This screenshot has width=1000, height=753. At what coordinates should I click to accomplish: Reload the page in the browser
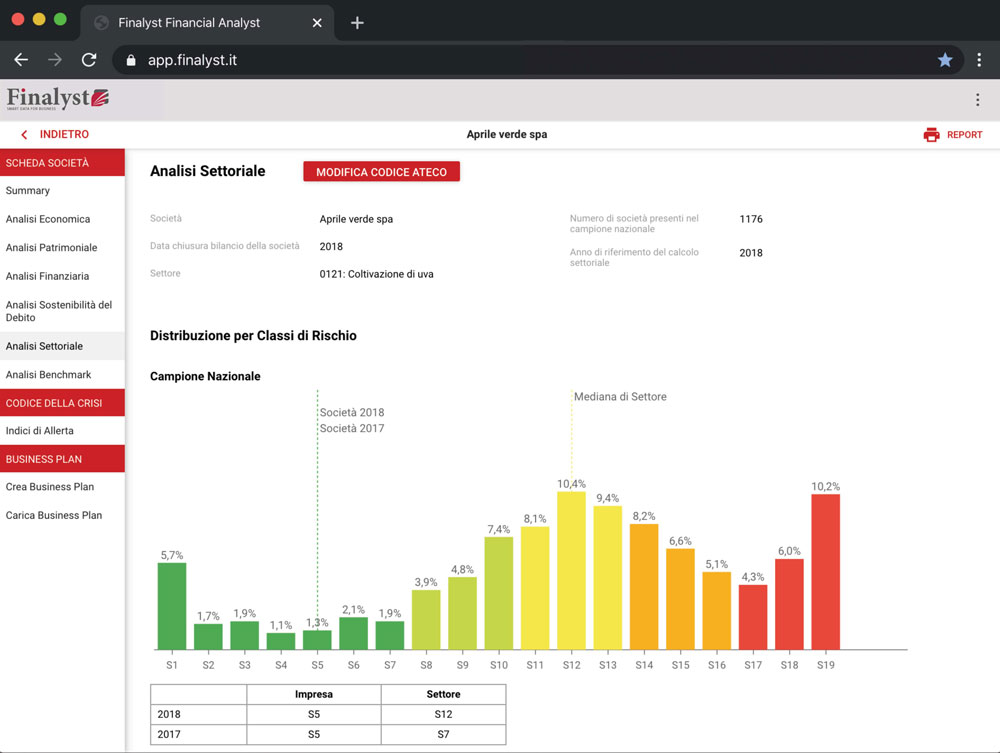[89, 60]
